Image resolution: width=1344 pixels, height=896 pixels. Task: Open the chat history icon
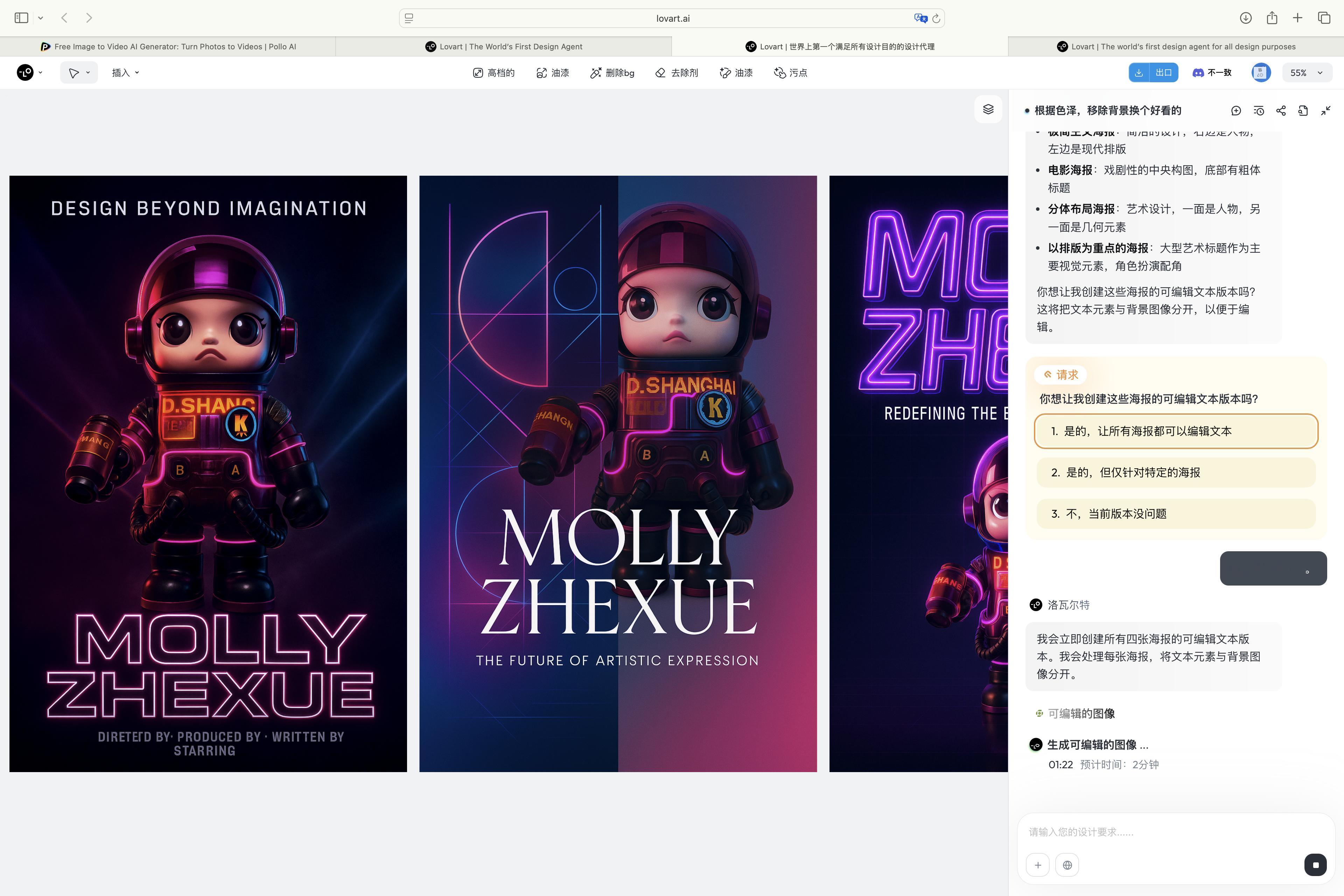pyautogui.click(x=1258, y=111)
